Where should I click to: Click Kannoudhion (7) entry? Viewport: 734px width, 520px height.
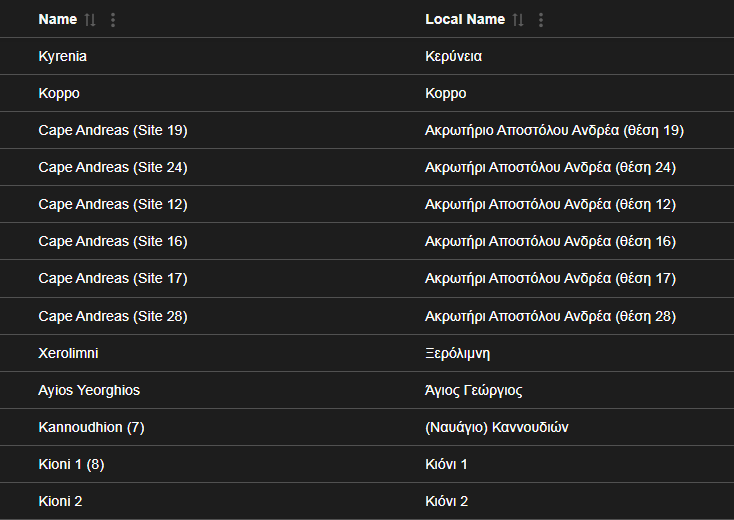[91, 427]
